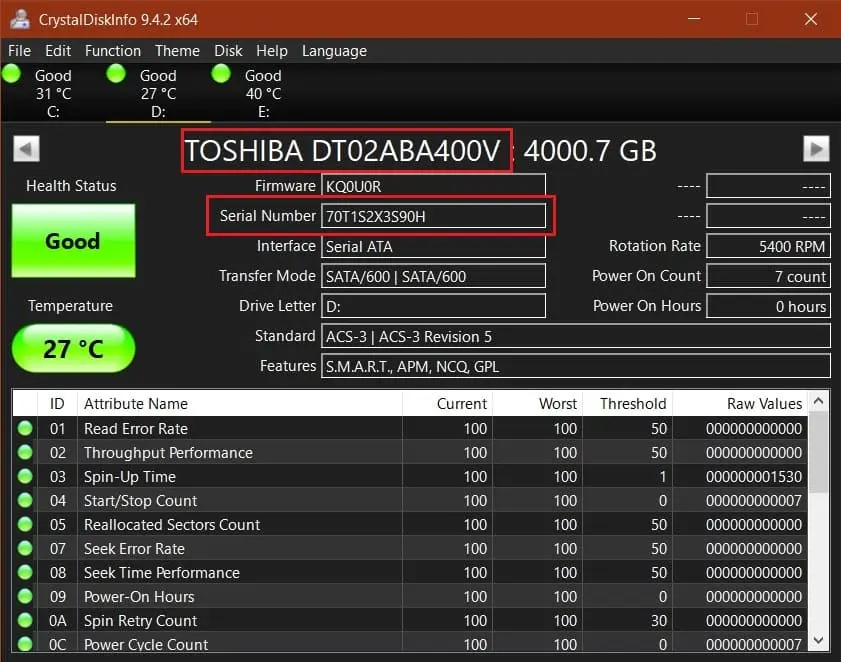
Task: Click the Standard field ACS-3
Action: 576,336
